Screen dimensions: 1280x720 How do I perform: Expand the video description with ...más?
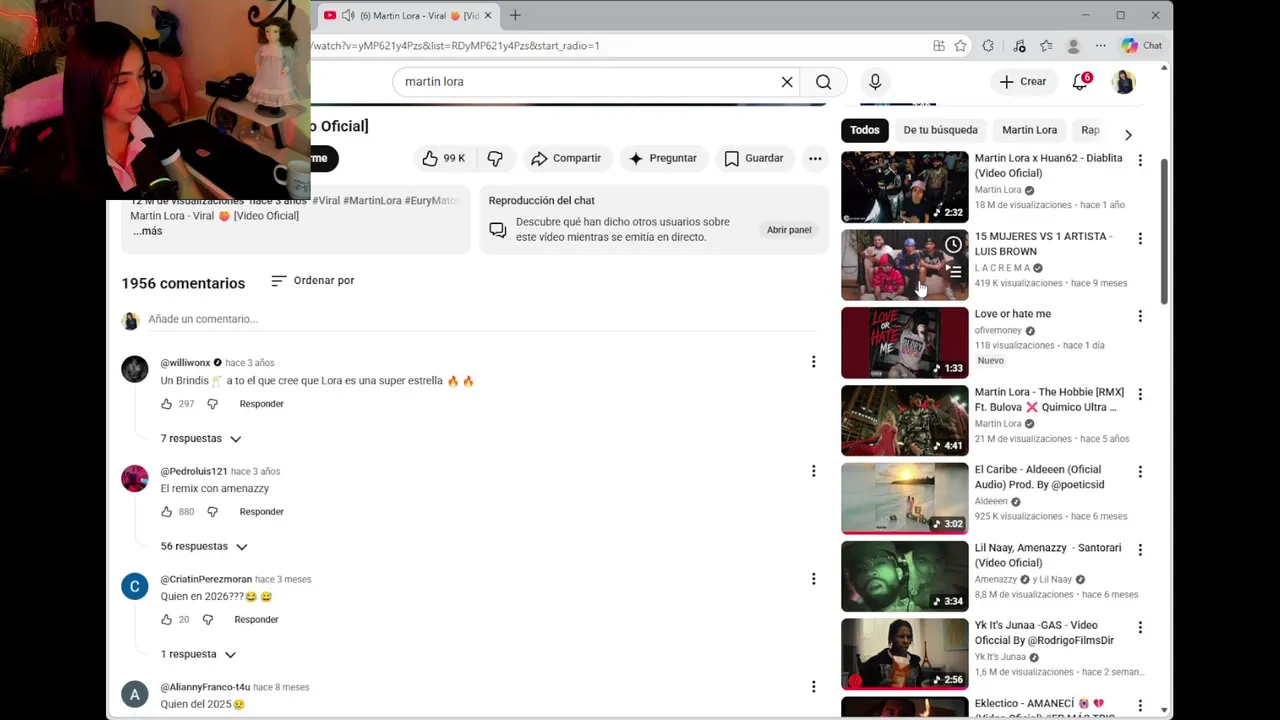coord(147,231)
